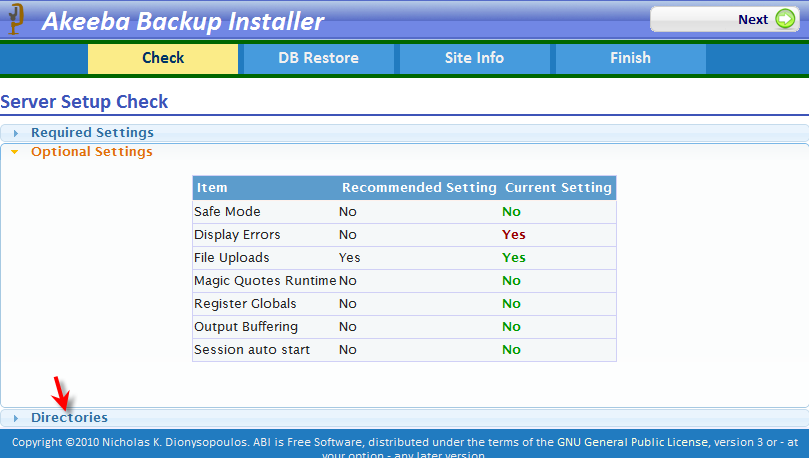The width and height of the screenshot is (809, 458).
Task: Select the Register Globals row label
Action: click(245, 304)
